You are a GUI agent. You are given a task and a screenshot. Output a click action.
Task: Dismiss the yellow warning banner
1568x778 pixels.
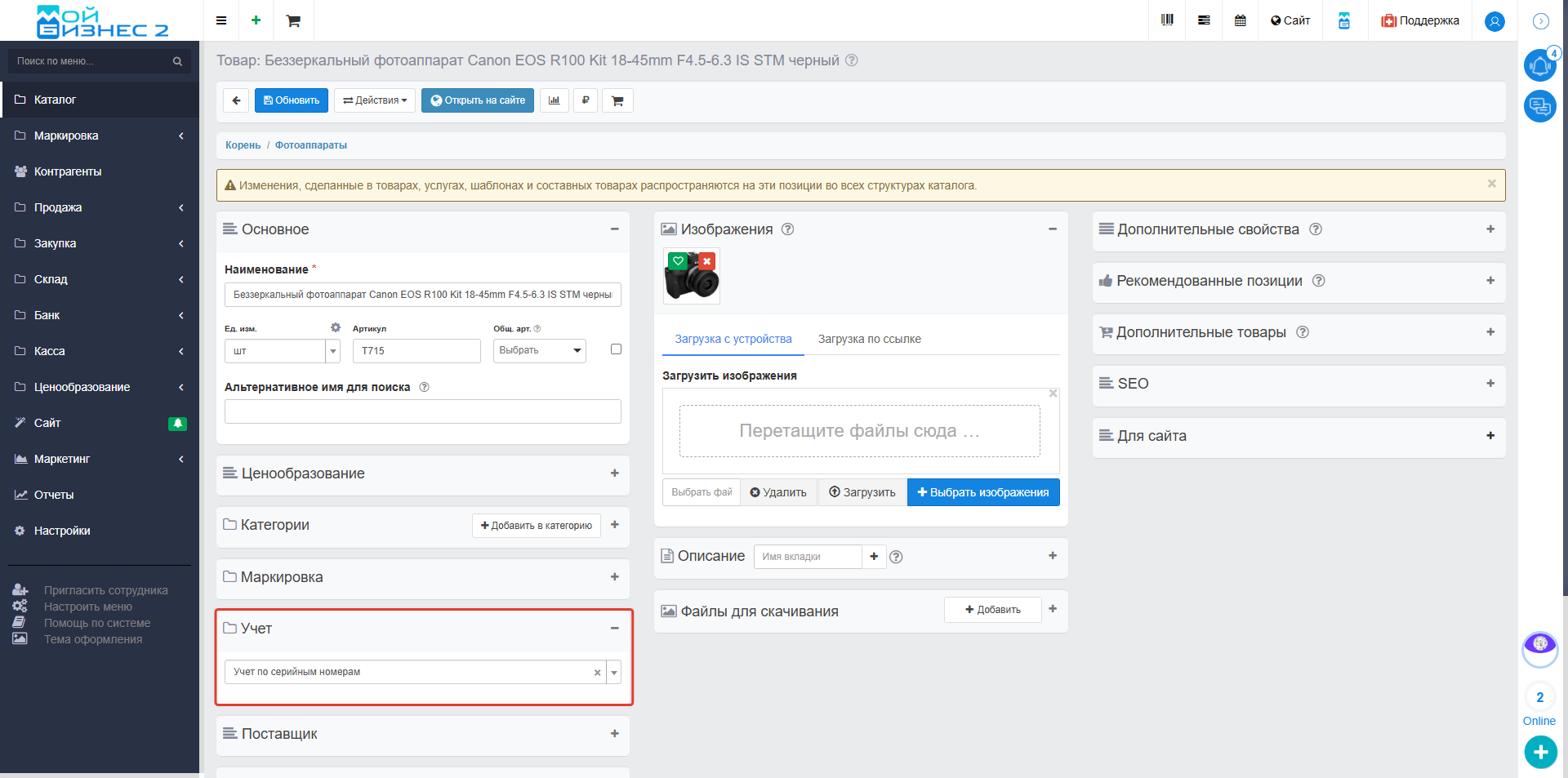(1491, 184)
